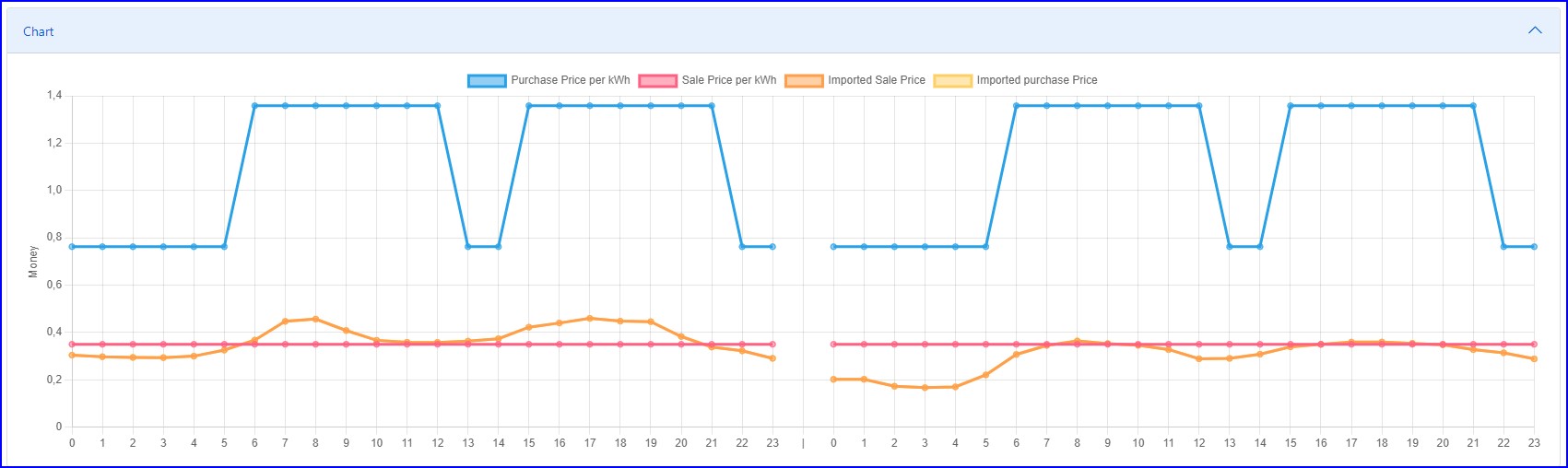Hide the 'Purchase Price per kWh' series label
1568x468 pixels.
click(571, 80)
